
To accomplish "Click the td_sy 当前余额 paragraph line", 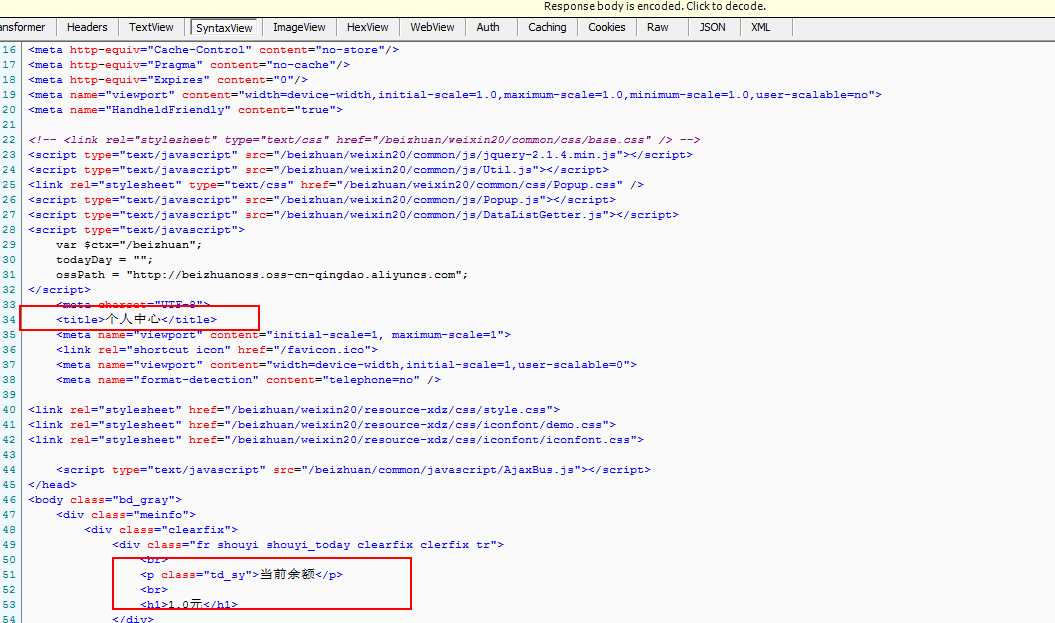I will point(242,575).
